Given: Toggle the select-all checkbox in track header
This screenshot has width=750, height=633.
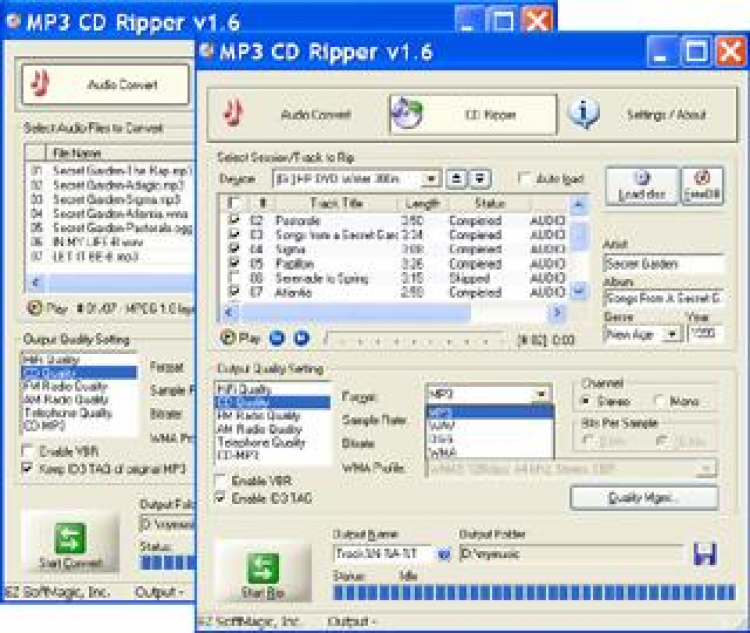Looking at the screenshot, I should [x=233, y=203].
